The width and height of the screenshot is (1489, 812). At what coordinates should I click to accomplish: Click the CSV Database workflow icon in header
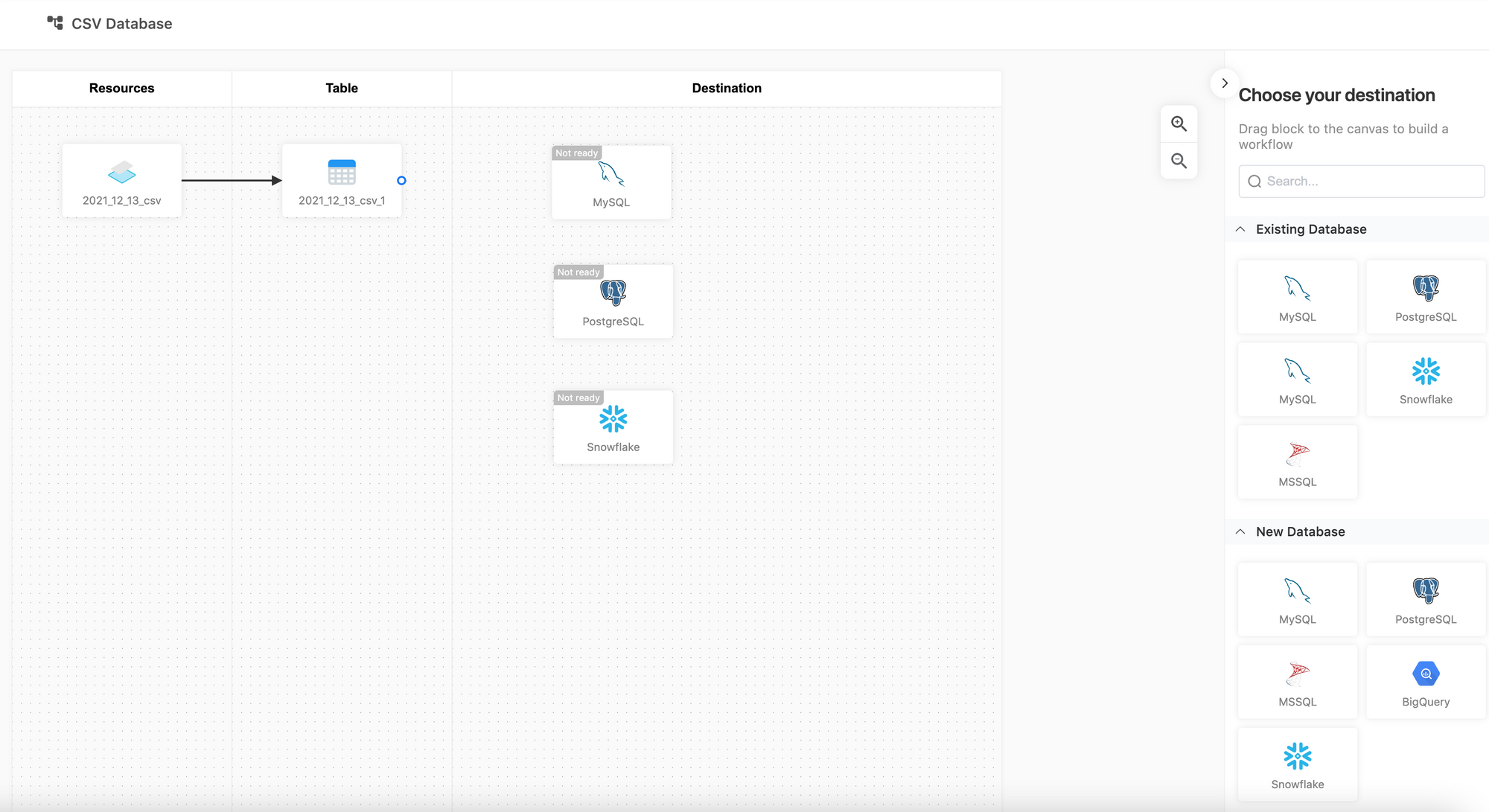55,23
